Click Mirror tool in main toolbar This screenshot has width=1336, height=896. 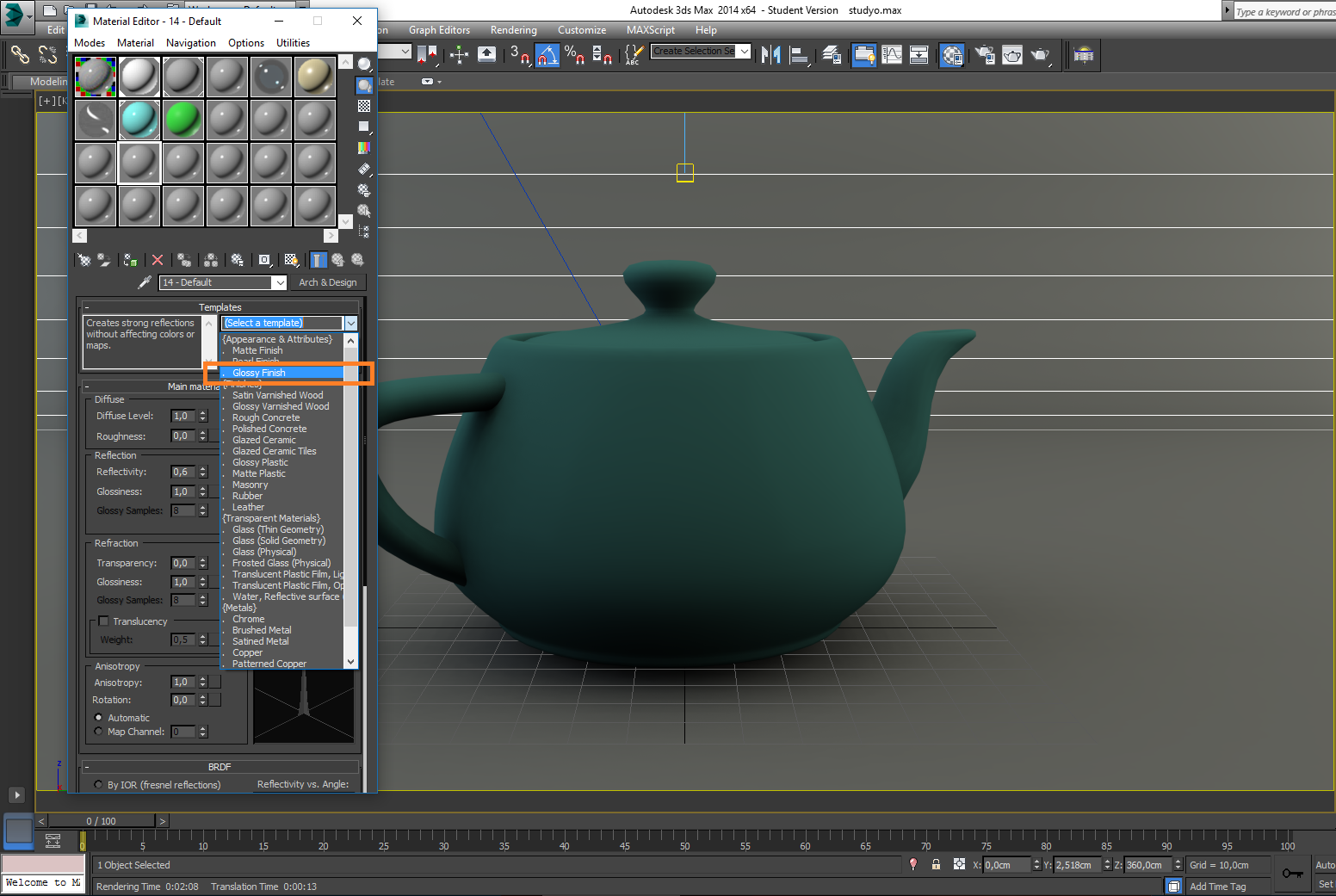point(771,55)
